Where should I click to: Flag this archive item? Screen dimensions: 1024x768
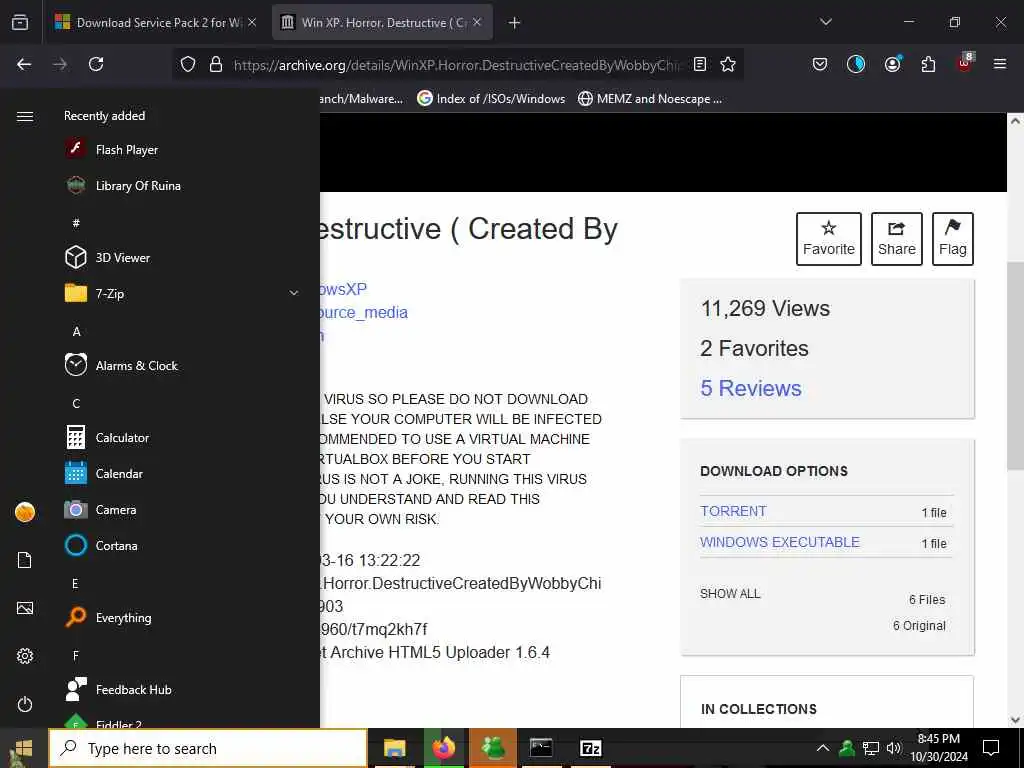pos(953,239)
